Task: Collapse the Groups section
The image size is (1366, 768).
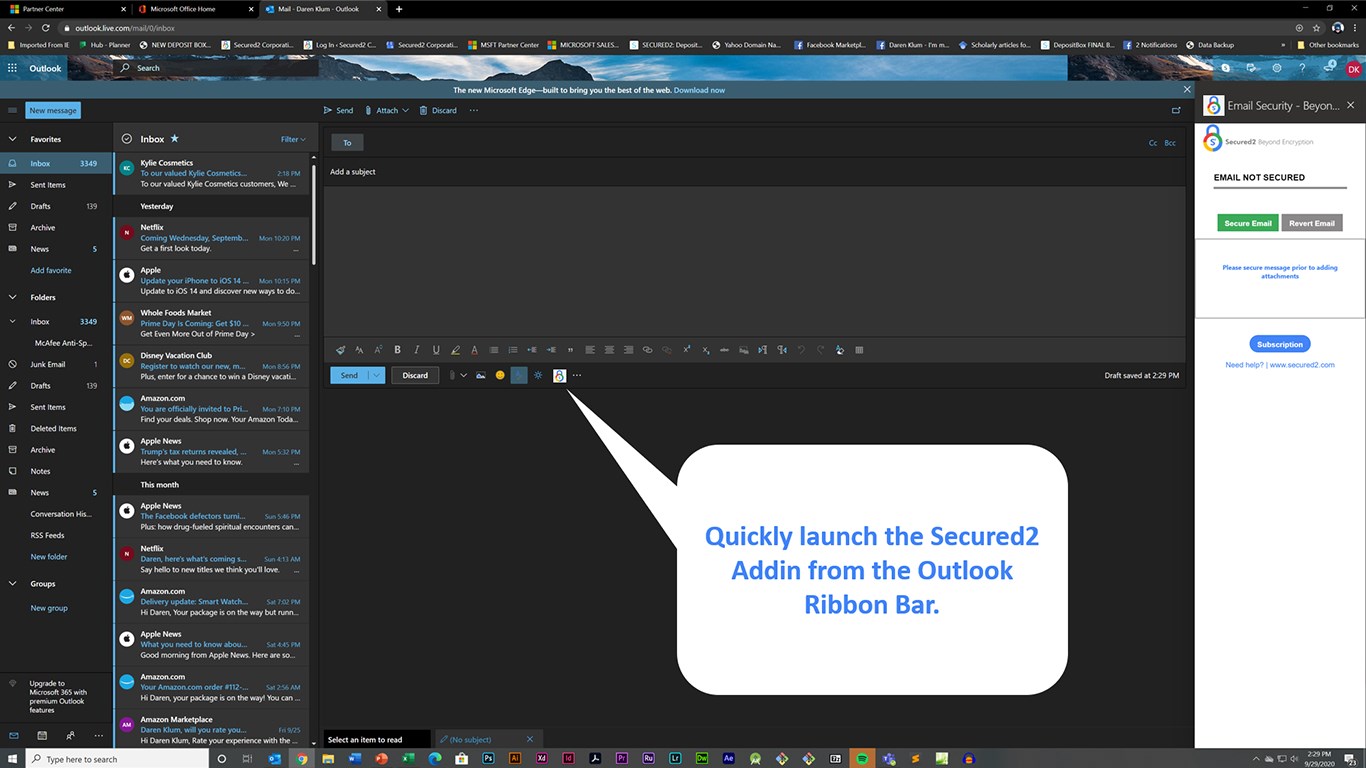Action: [x=12, y=583]
